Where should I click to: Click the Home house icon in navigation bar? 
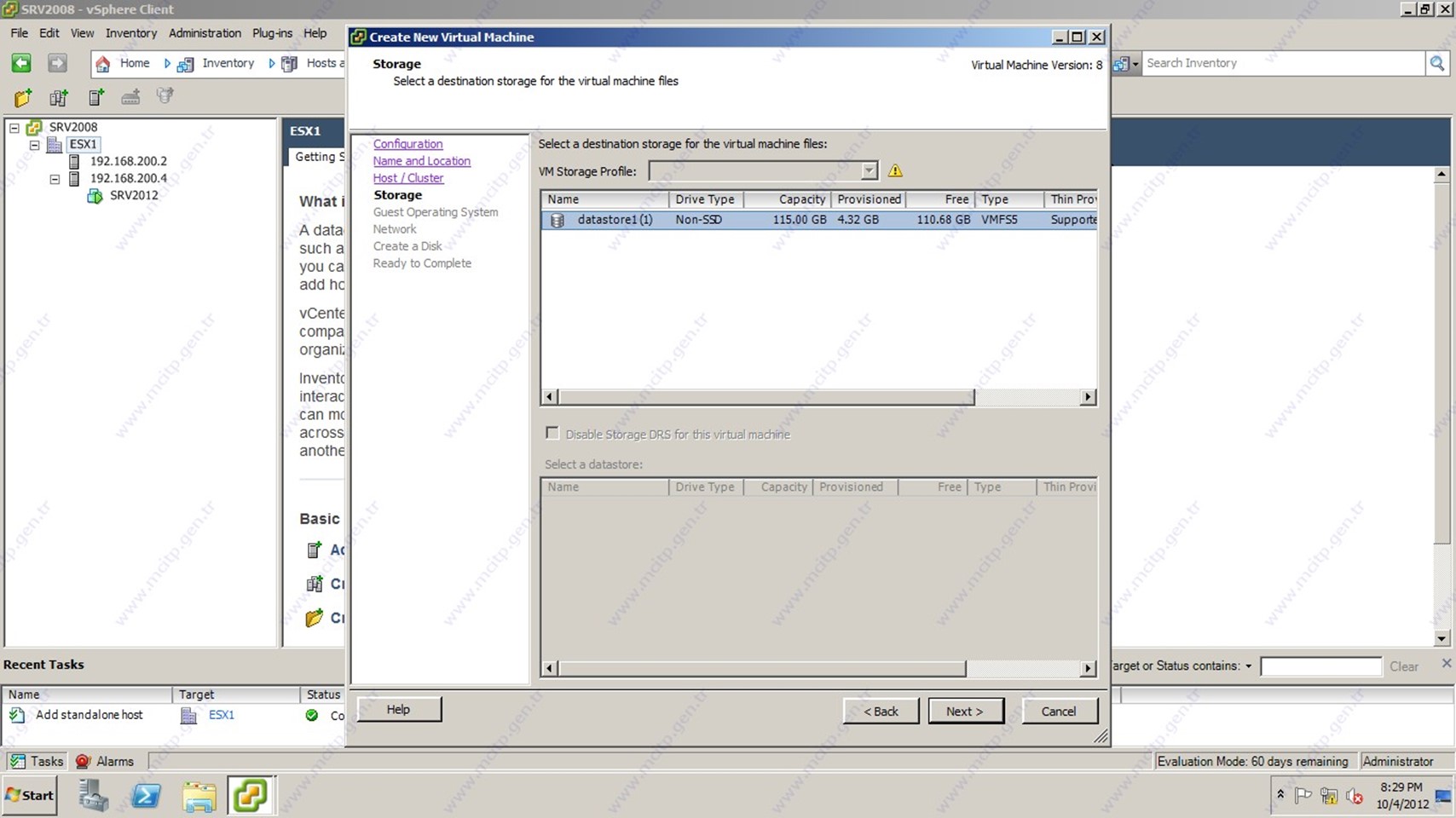(102, 64)
